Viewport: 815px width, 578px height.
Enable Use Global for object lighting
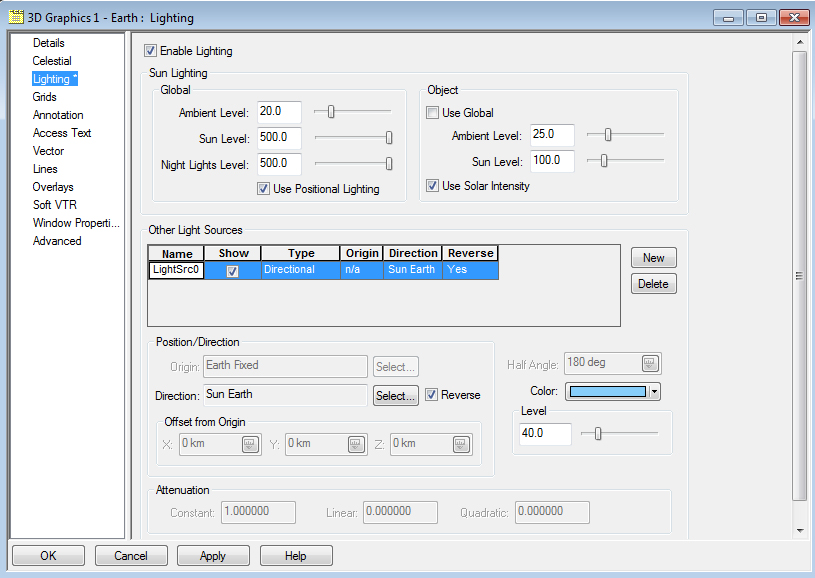point(433,113)
